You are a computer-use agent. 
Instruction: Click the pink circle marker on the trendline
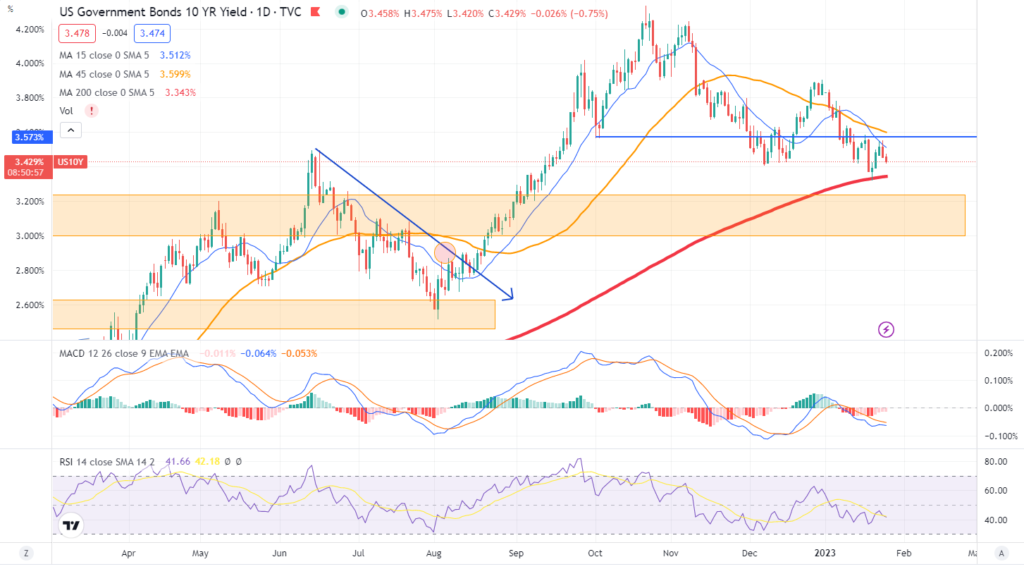pyautogui.click(x=445, y=253)
